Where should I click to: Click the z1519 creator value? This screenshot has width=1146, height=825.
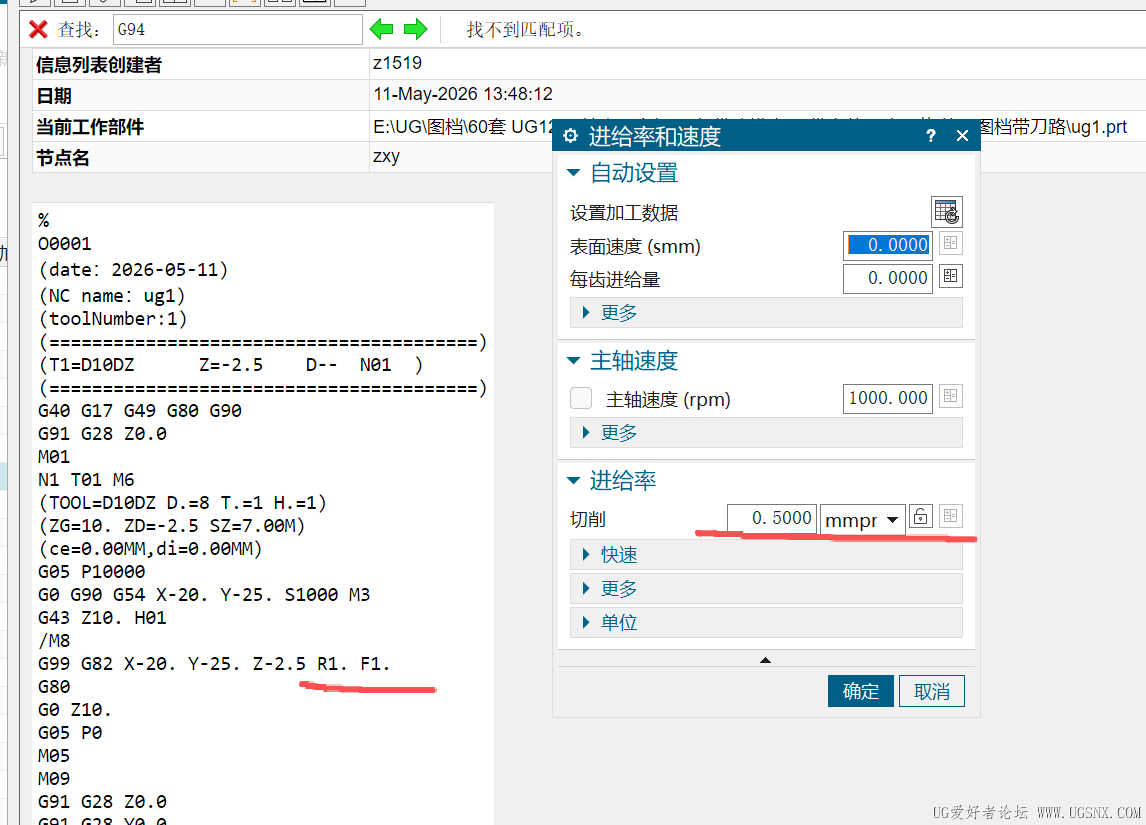pyautogui.click(x=397, y=63)
